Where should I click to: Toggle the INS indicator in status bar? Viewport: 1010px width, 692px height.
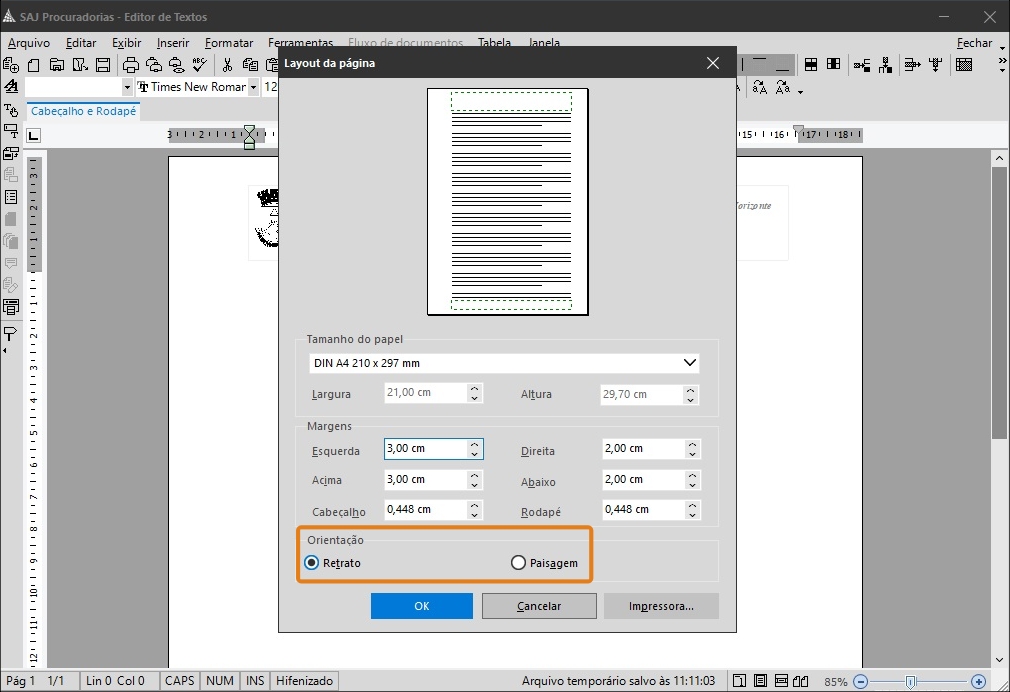tap(255, 681)
